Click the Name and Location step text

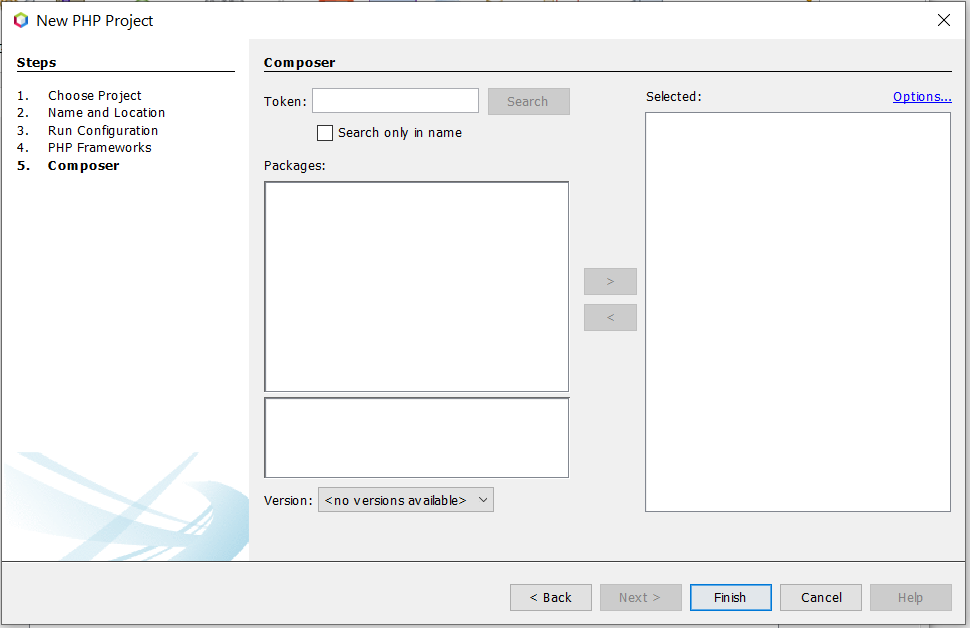click(106, 113)
